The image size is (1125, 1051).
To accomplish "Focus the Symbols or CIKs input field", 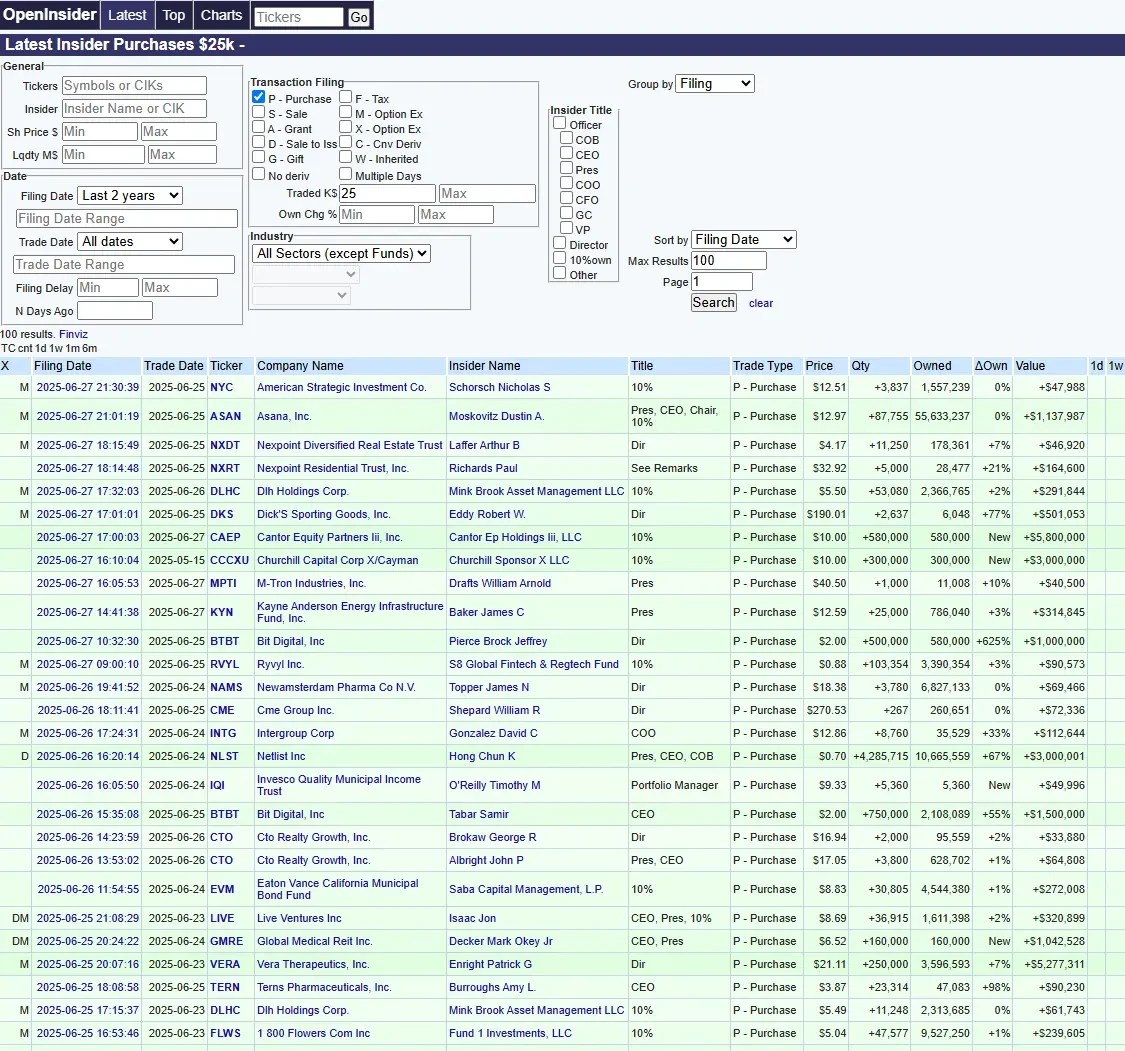I will [134, 85].
